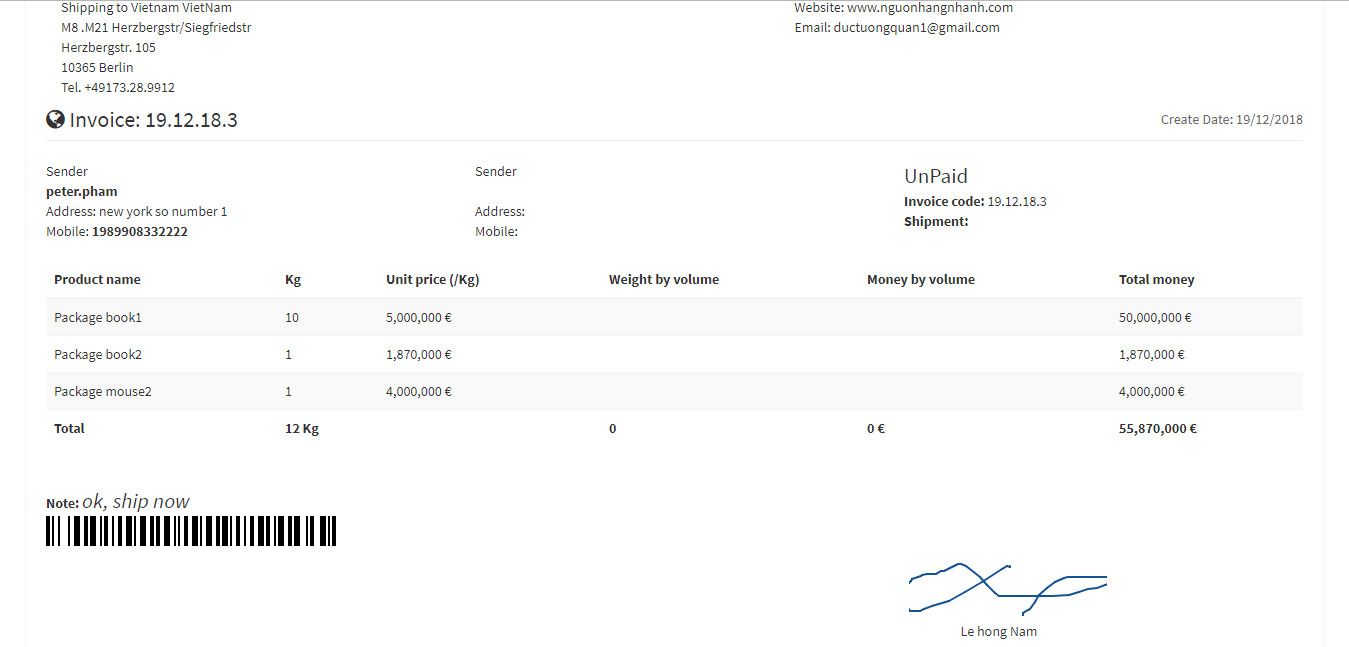Select the Package mouse2 row
The image size is (1349, 647).
[102, 391]
